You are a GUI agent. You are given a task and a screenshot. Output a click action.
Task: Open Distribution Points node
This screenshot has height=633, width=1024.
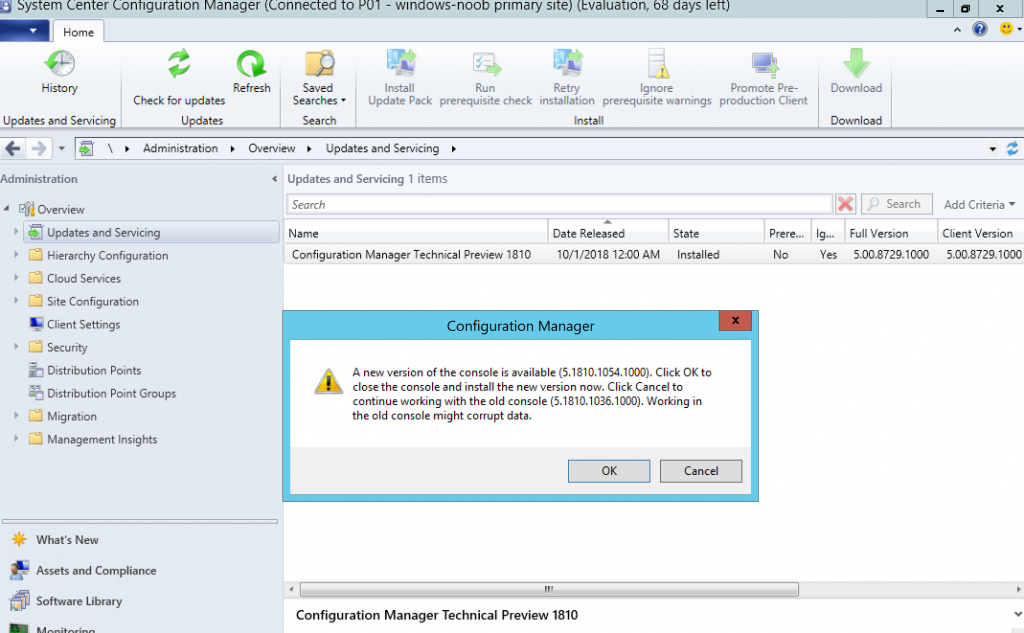[93, 370]
